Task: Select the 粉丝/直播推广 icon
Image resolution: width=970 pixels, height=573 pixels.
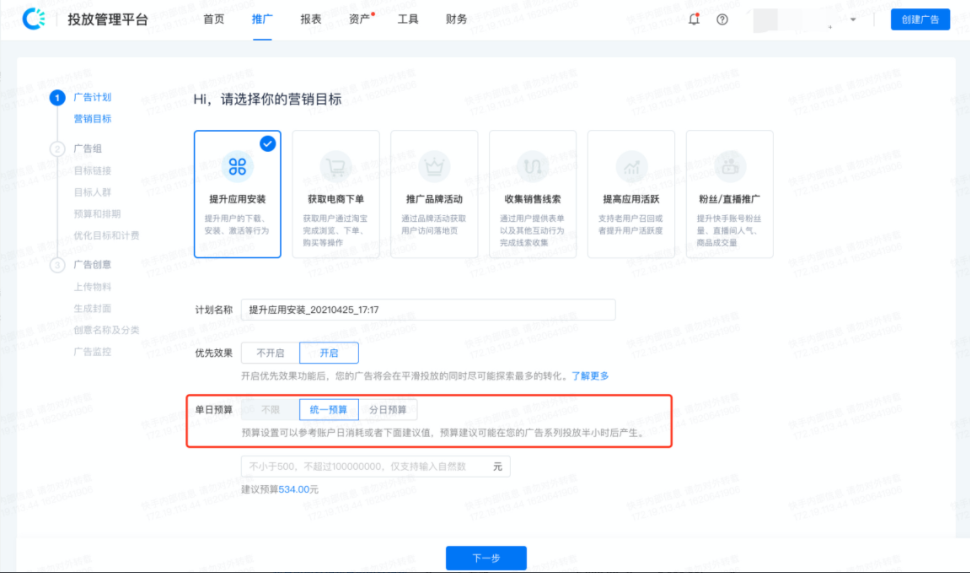Action: coord(730,166)
